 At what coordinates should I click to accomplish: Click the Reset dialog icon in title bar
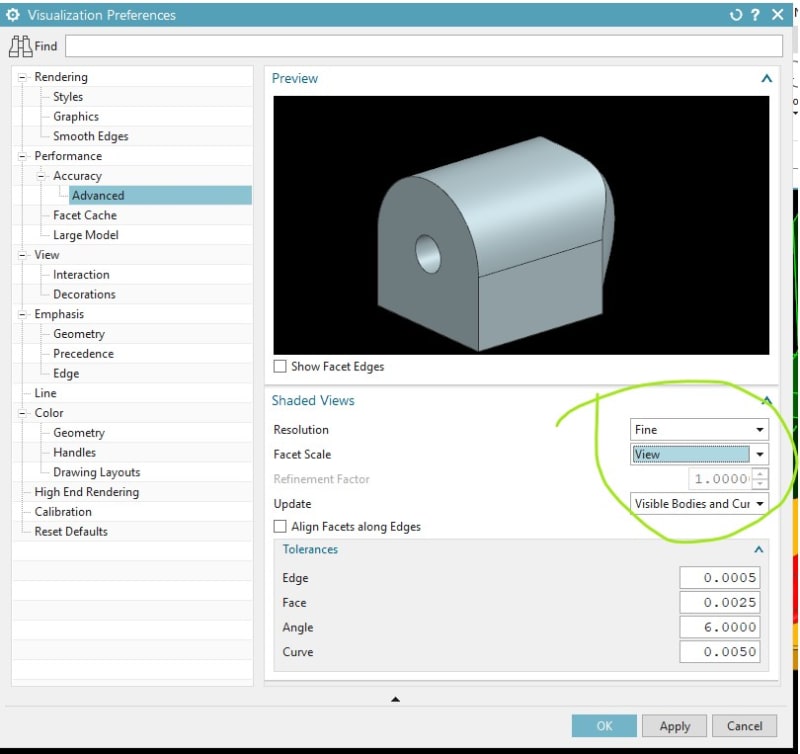735,15
